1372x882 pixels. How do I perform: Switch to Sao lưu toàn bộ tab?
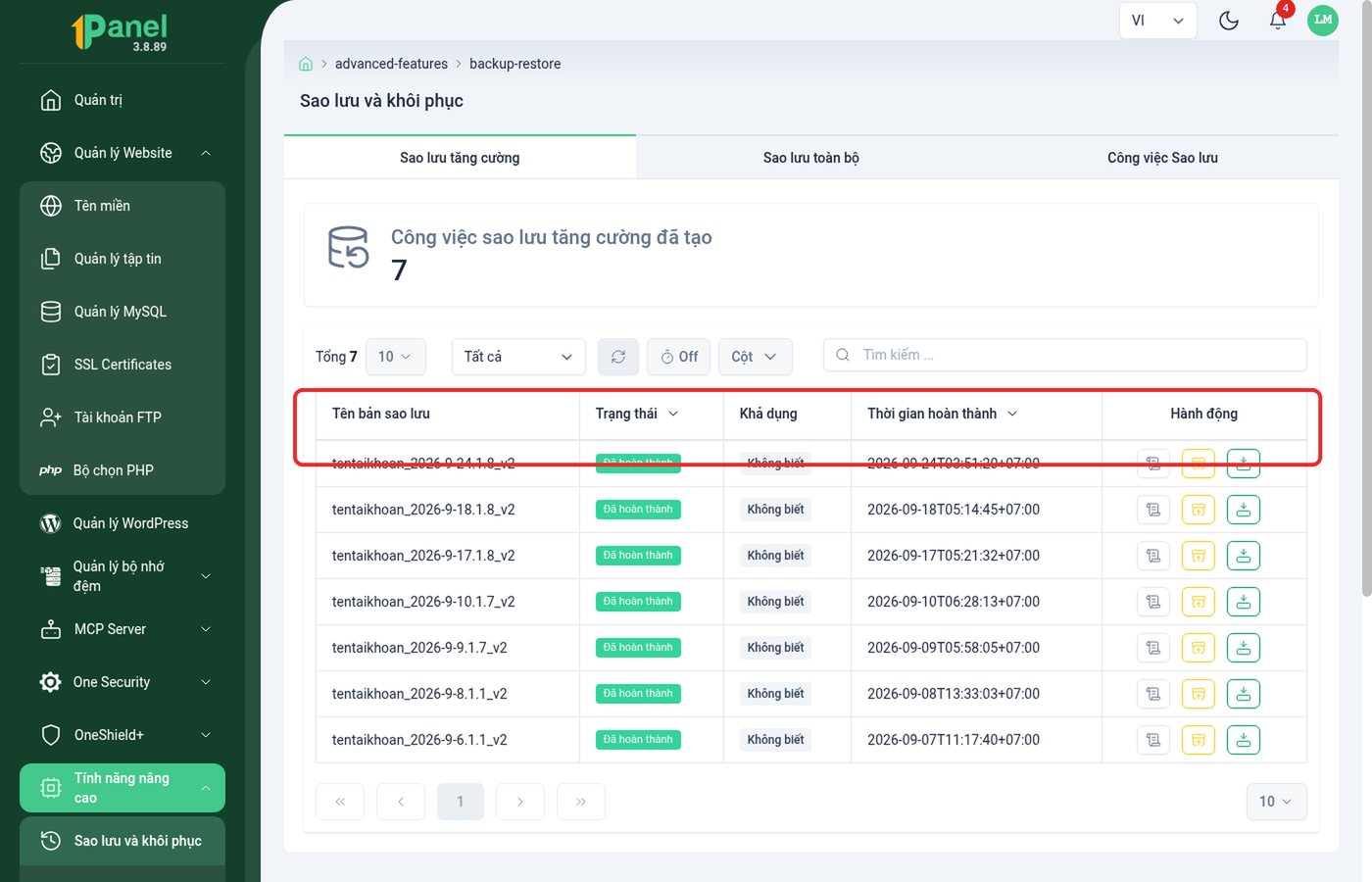pos(811,158)
